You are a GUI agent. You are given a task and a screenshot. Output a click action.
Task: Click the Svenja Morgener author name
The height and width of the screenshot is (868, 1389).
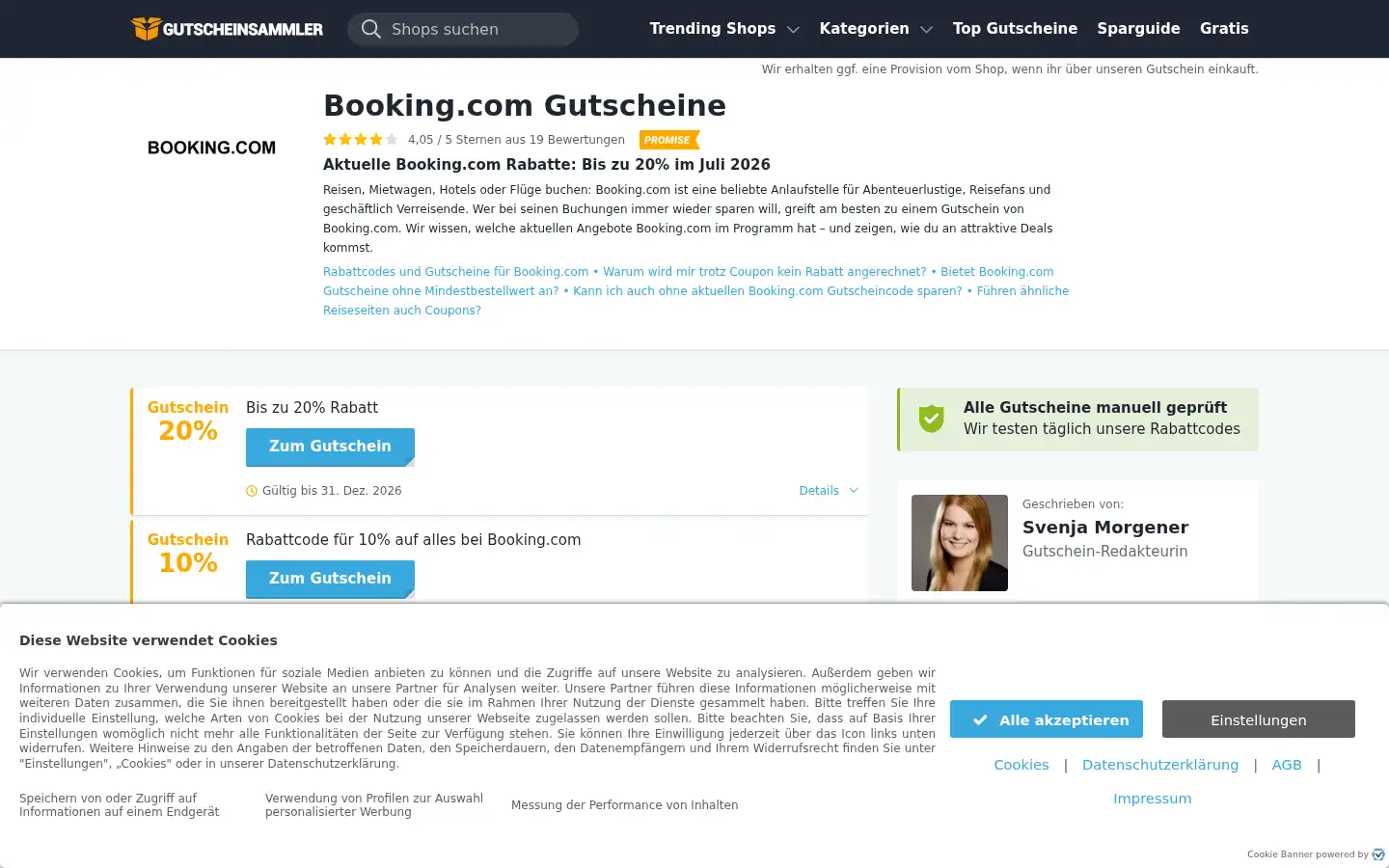[x=1105, y=528]
